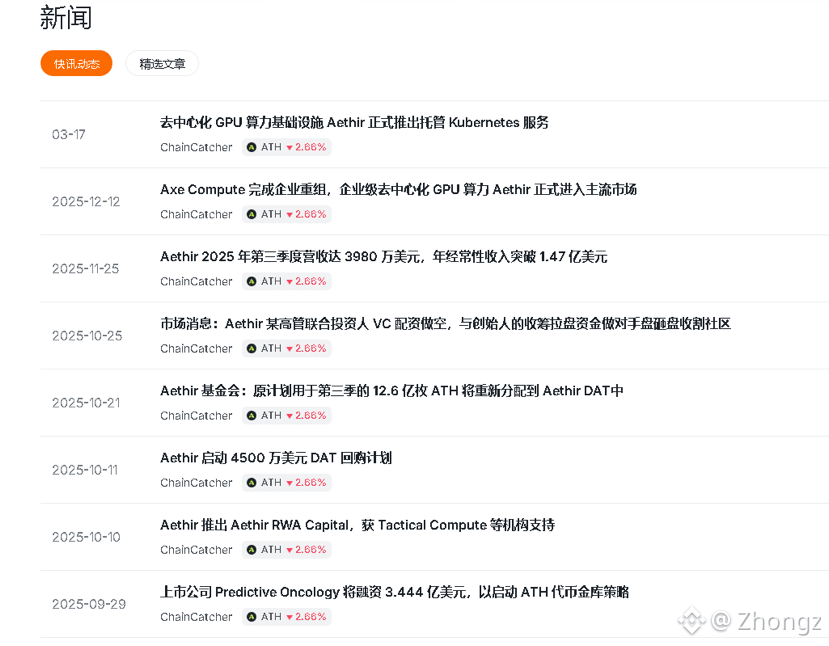
Task: Click the 2.66% change in the 2025-10-11 row
Action: (307, 483)
